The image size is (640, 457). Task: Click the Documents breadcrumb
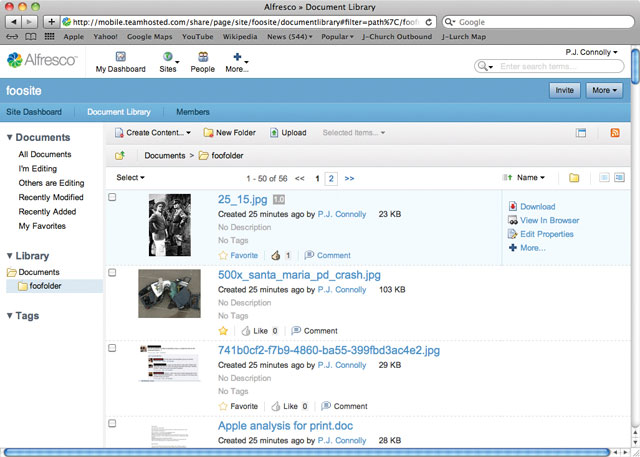164,155
